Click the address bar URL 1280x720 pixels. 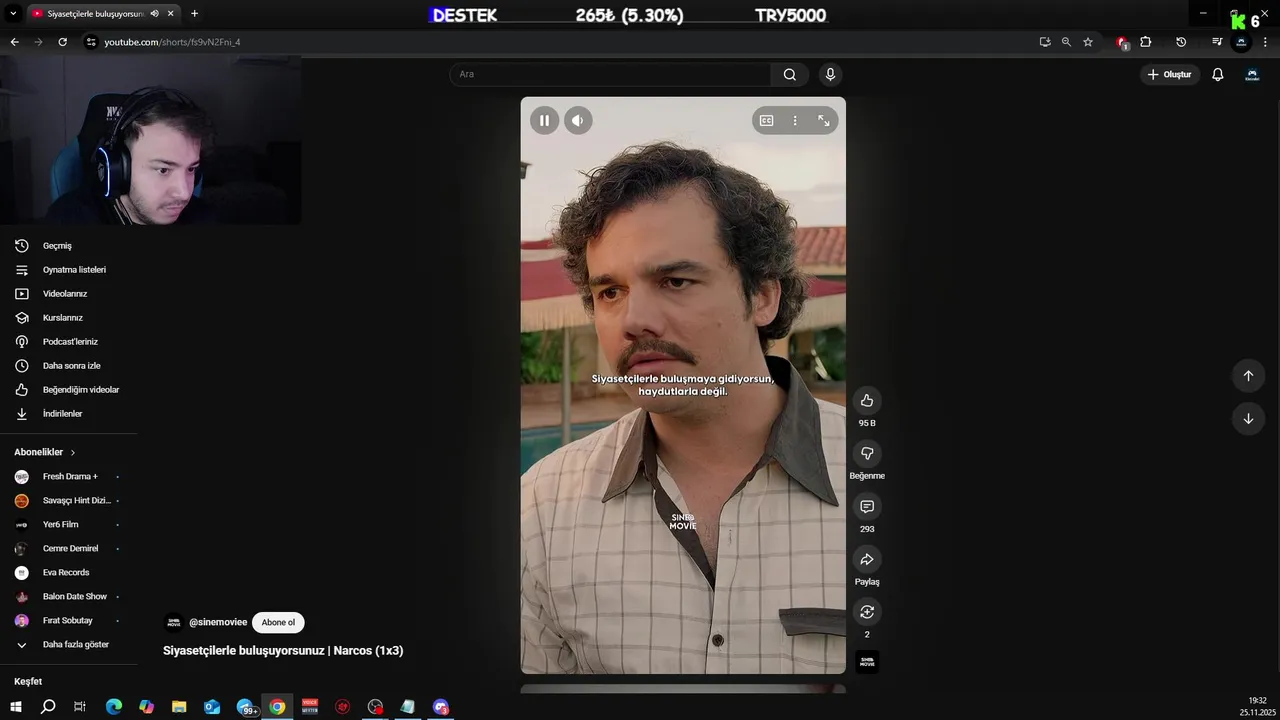pyautogui.click(x=173, y=42)
